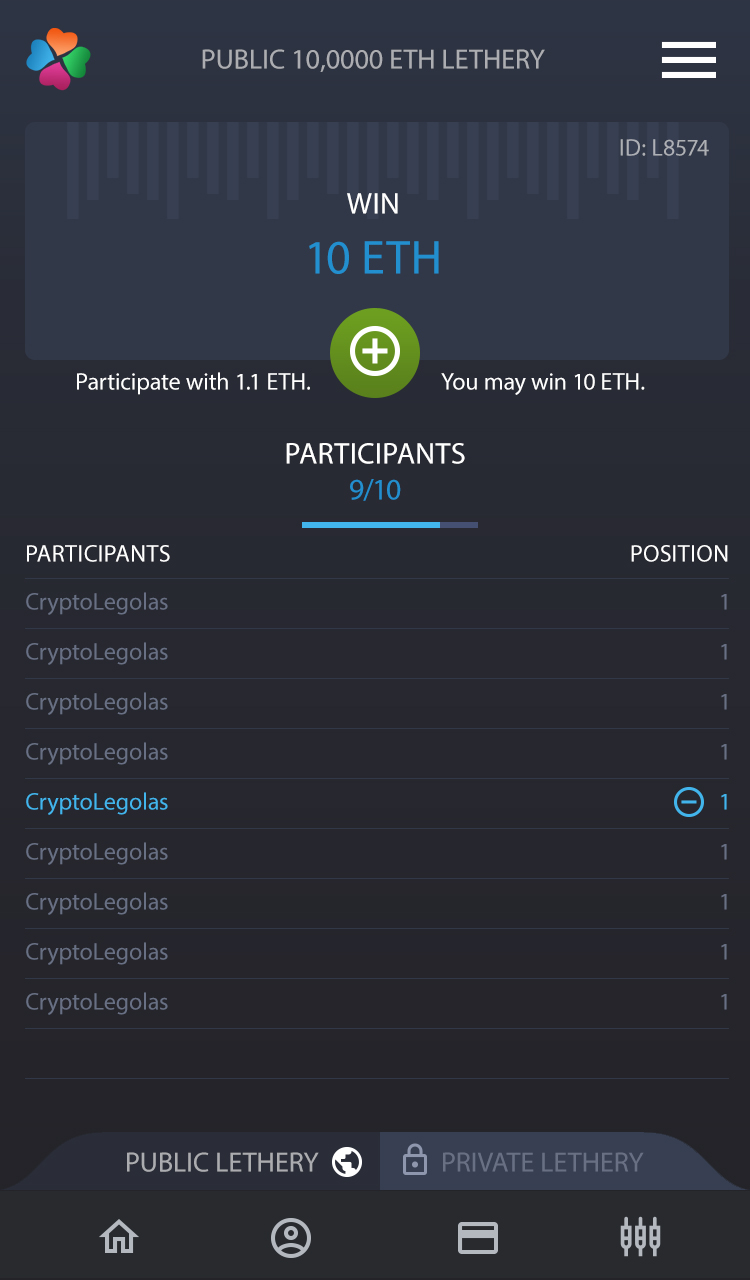Click the lethery ID L8574 label

[x=663, y=148]
